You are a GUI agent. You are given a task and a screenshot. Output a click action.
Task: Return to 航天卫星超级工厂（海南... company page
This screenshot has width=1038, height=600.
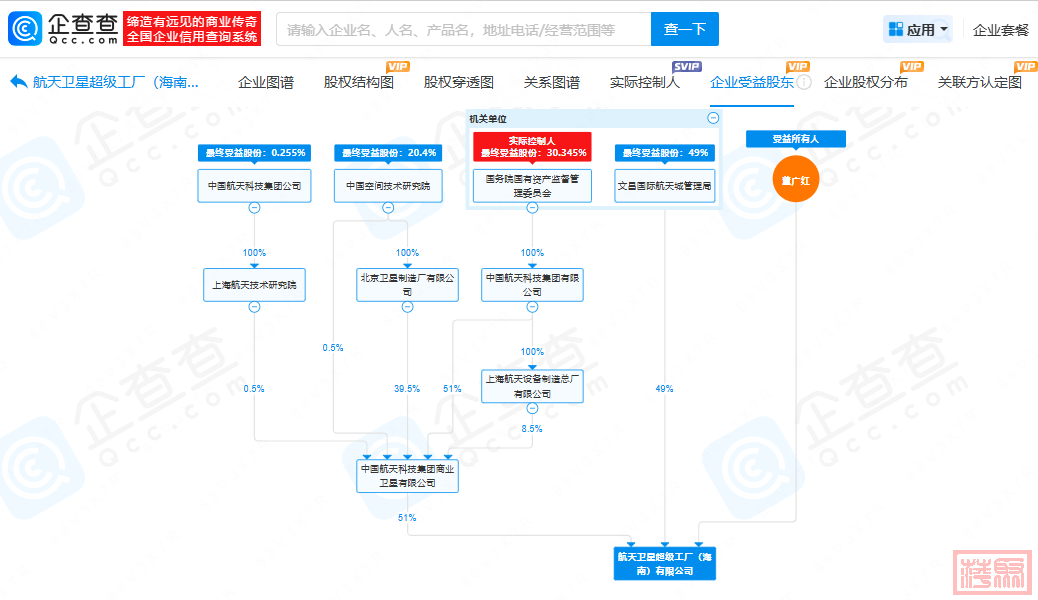pos(116,82)
